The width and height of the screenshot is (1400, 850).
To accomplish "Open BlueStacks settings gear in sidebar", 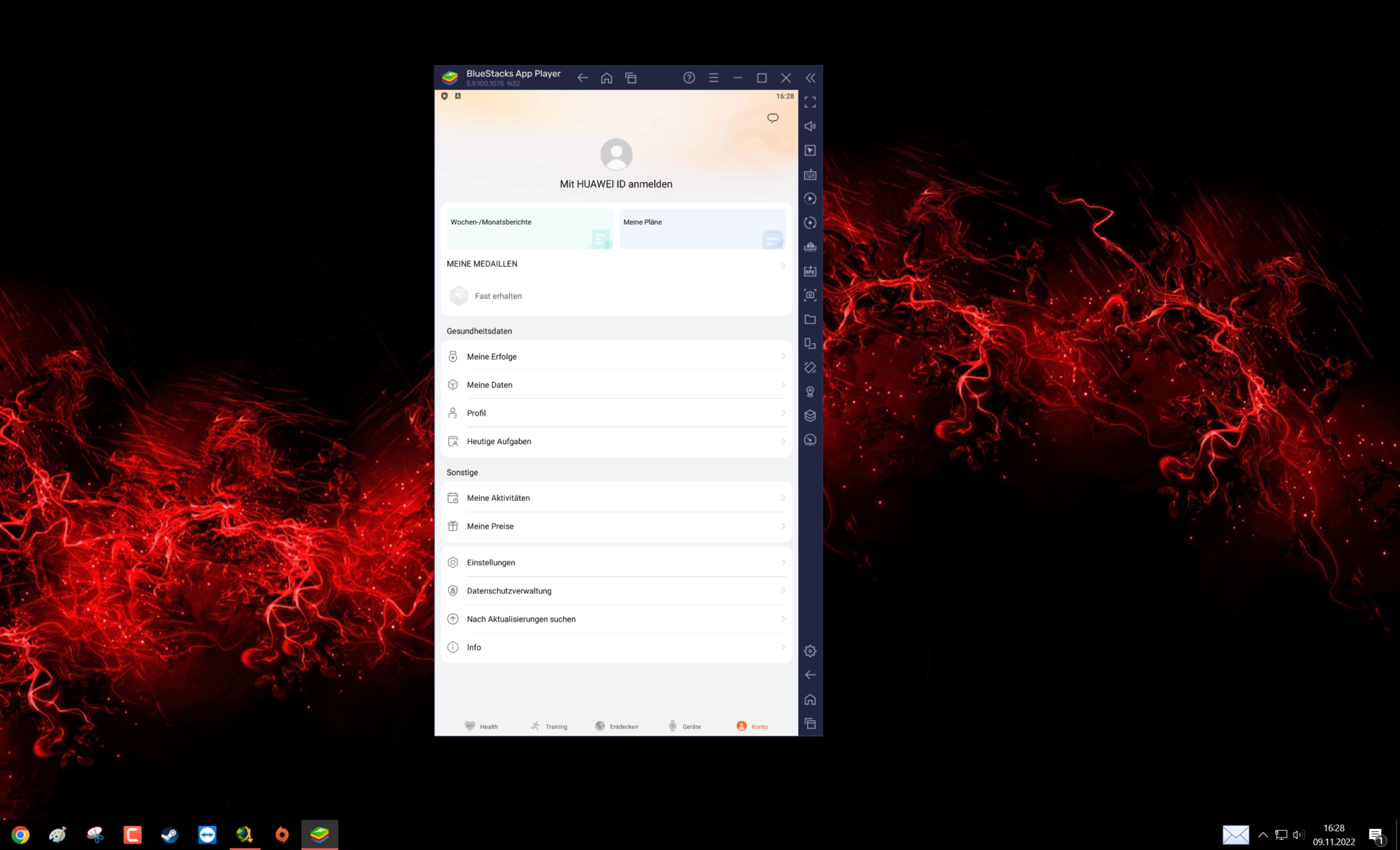I will (810, 651).
